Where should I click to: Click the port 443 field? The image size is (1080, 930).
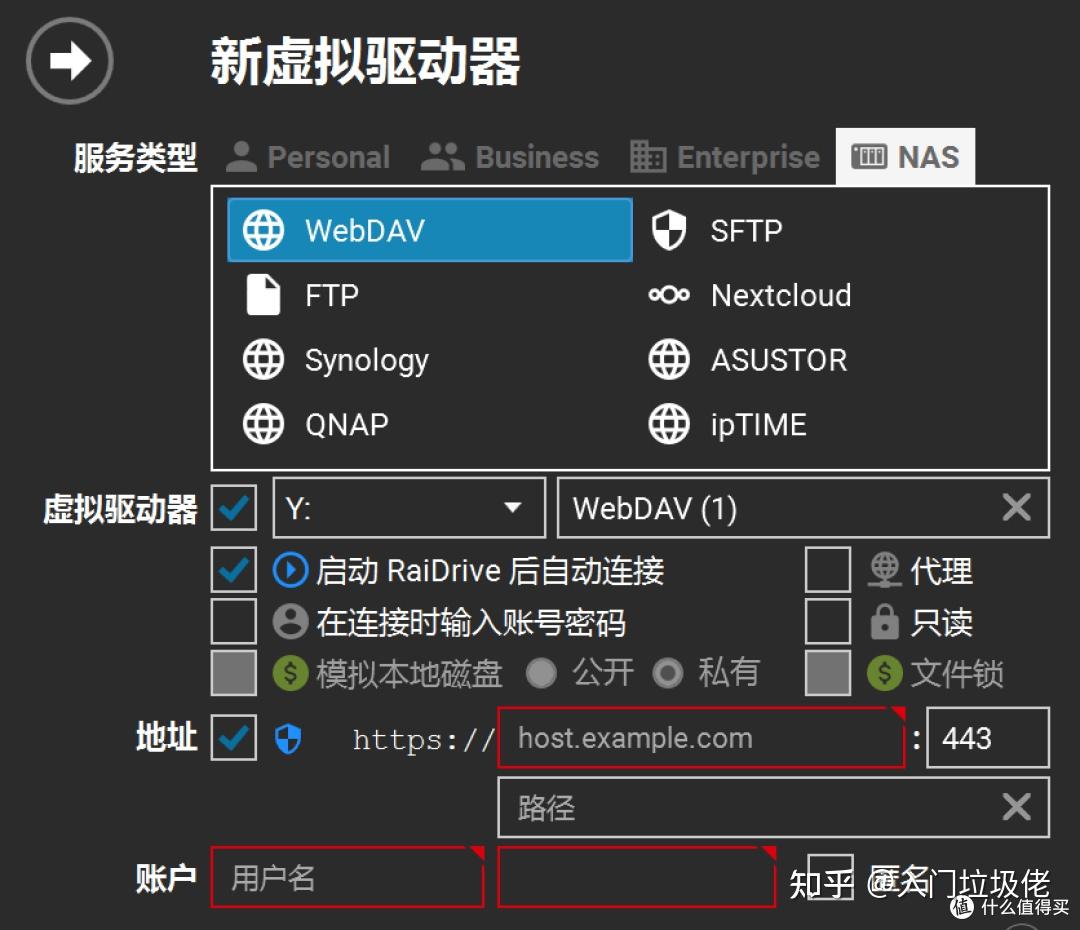[988, 737]
